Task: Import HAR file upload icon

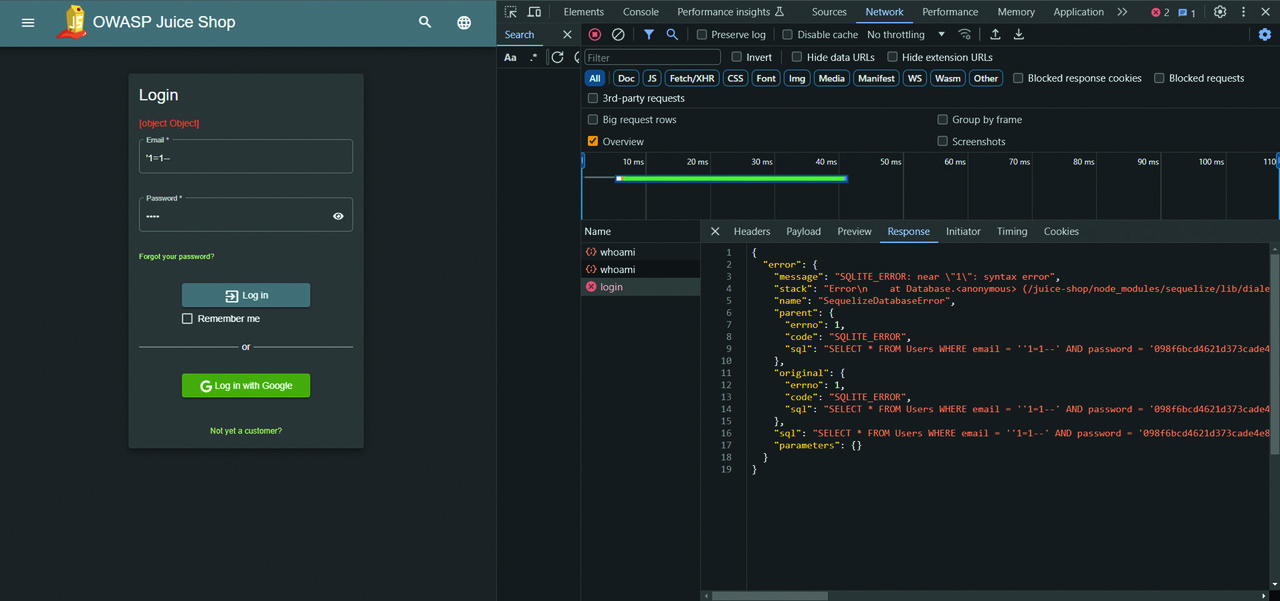Action: click(x=995, y=34)
